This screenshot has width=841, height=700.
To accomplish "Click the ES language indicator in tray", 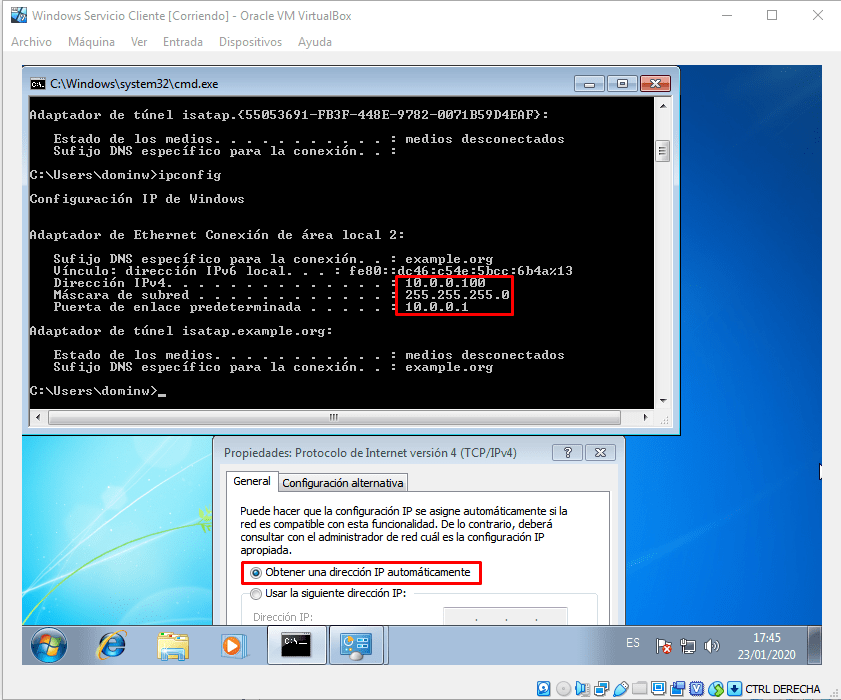I will coord(633,644).
